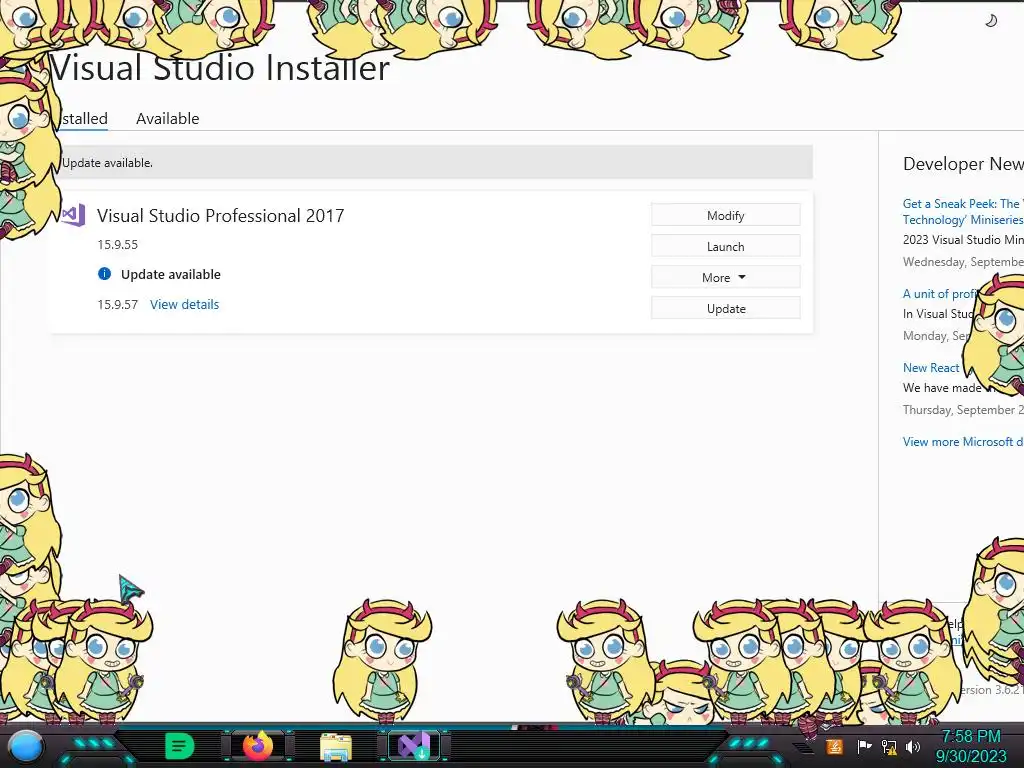Click Visual Studio Installer taskbar icon
The image size is (1024, 768).
click(414, 746)
